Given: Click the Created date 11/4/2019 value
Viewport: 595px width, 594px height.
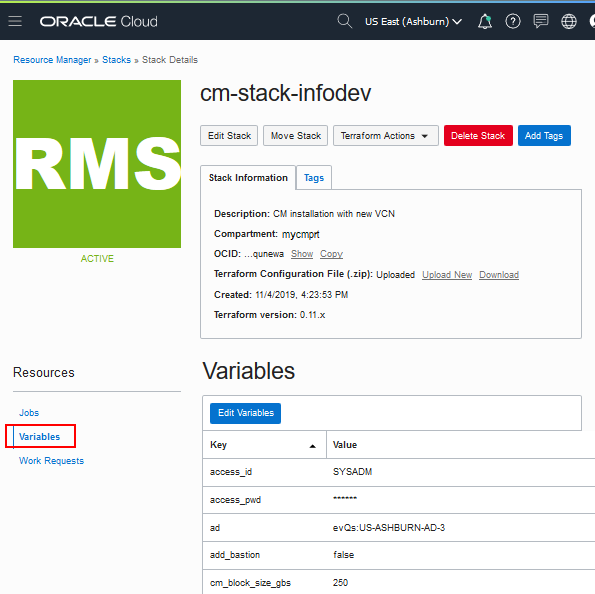Looking at the screenshot, I should pos(302,295).
